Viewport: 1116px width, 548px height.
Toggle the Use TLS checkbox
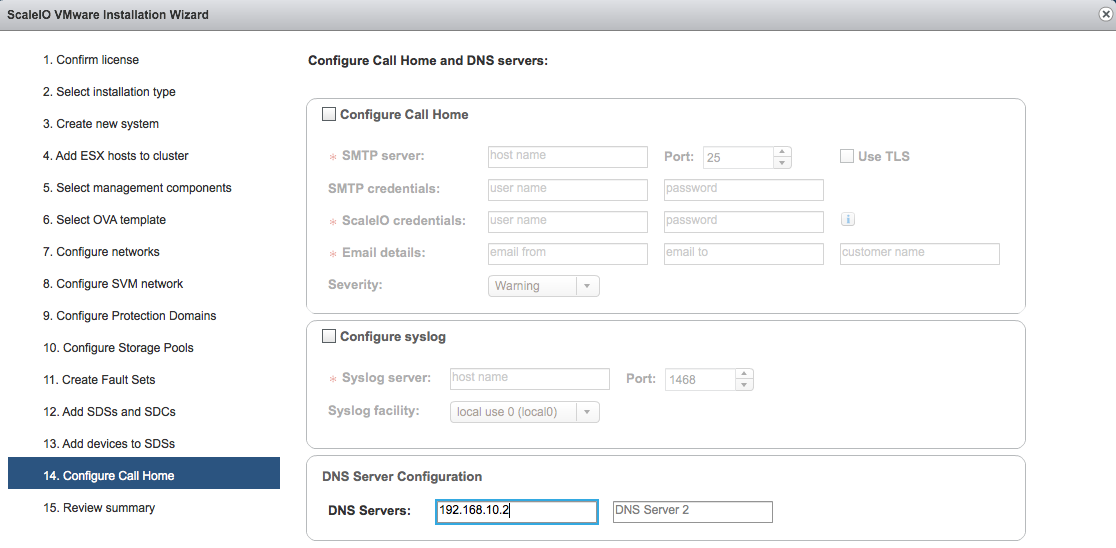pos(847,156)
